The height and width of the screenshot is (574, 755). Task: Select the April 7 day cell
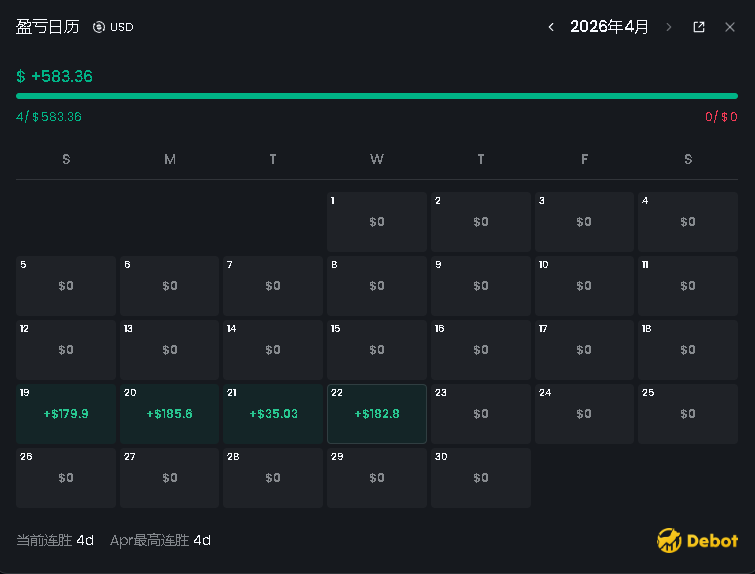point(273,286)
